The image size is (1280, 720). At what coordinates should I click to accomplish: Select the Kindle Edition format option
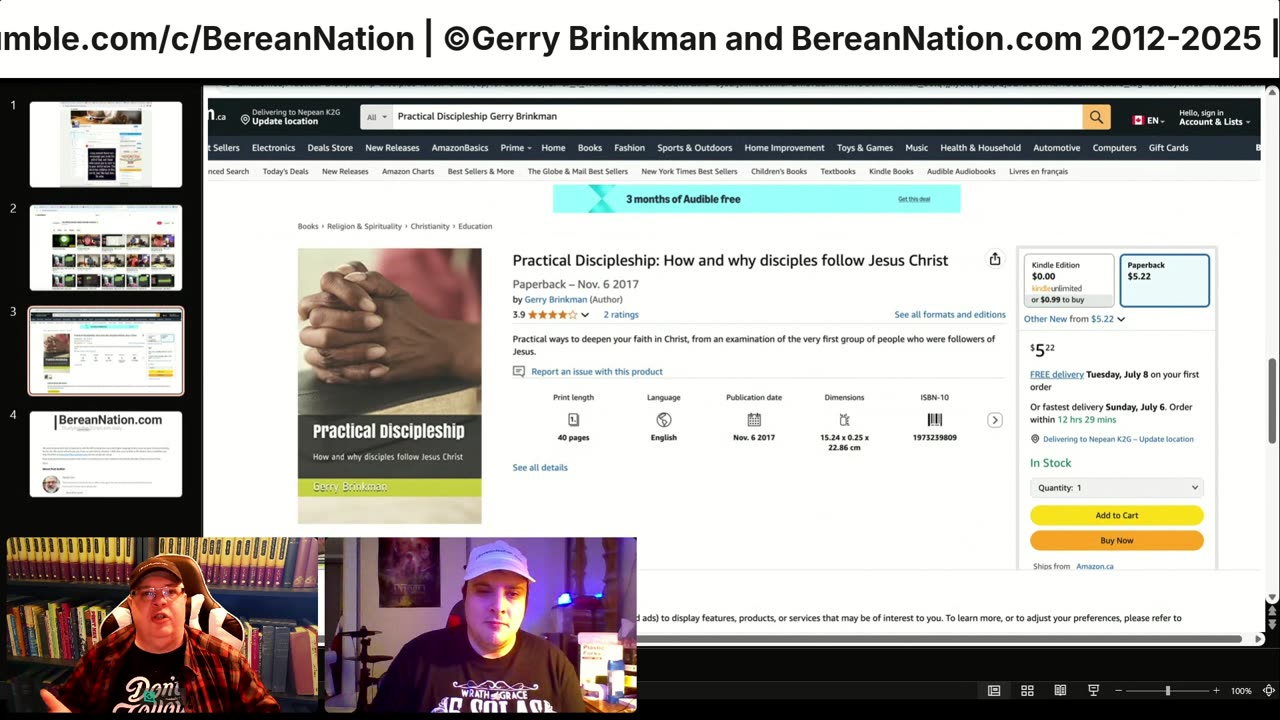(x=1069, y=280)
